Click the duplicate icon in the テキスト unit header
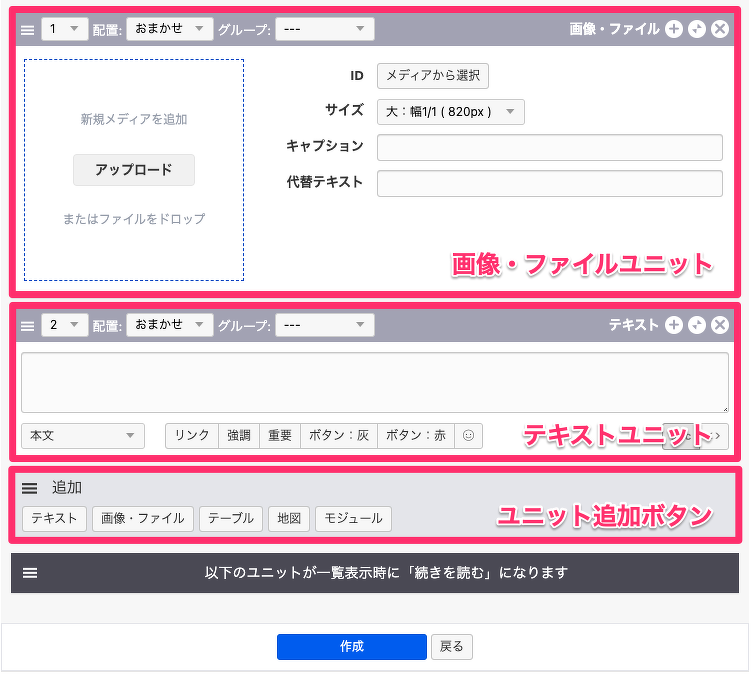 tap(697, 325)
